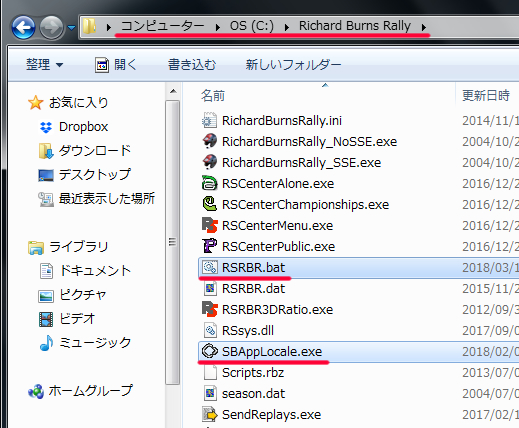Click the navigation pane scrollbar thumb
The height and width of the screenshot is (428, 519).
click(173, 242)
